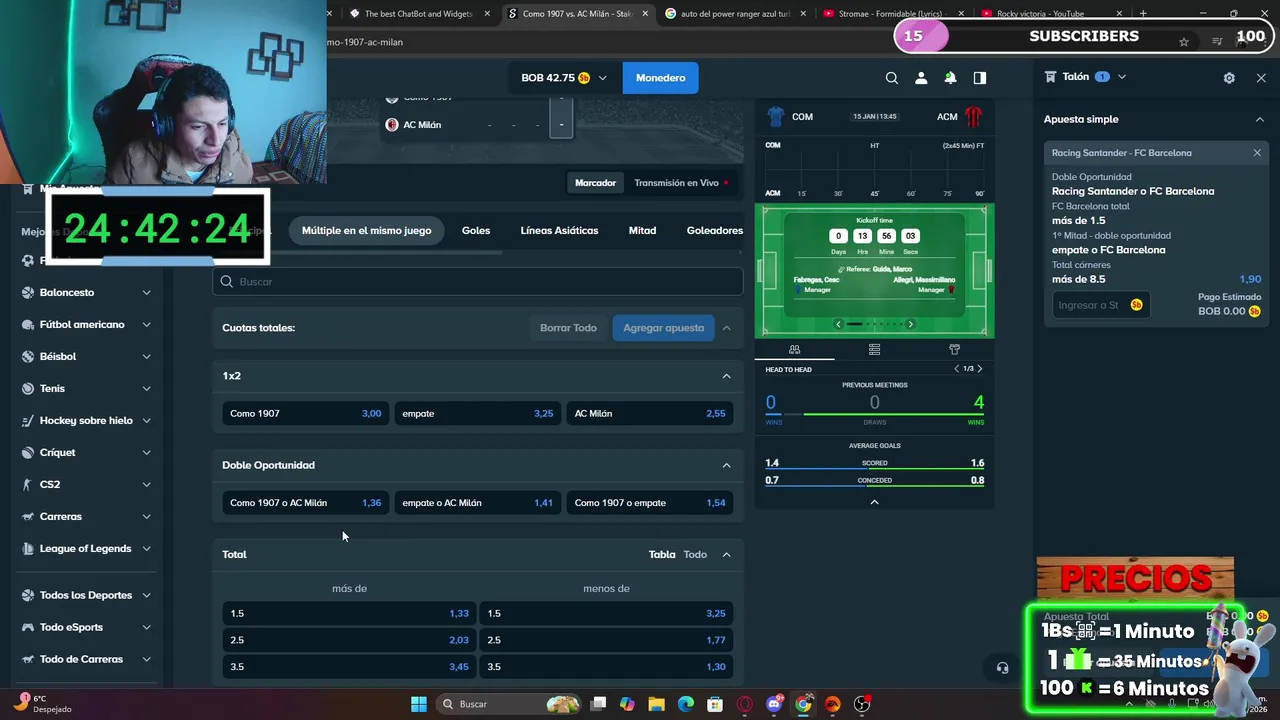
Task: Open Opera browser from the taskbar
Action: (x=744, y=704)
